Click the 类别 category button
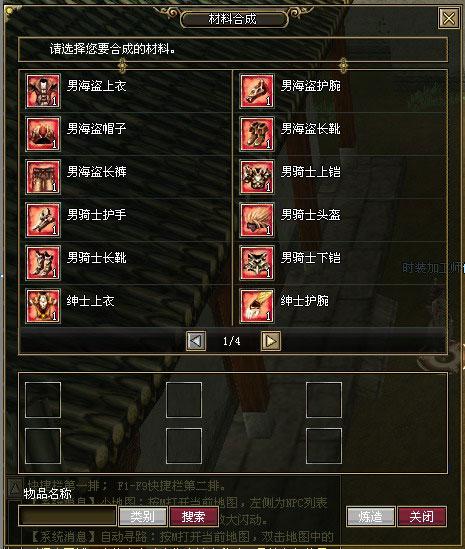Screen dimensions: 465x549 tap(143, 516)
